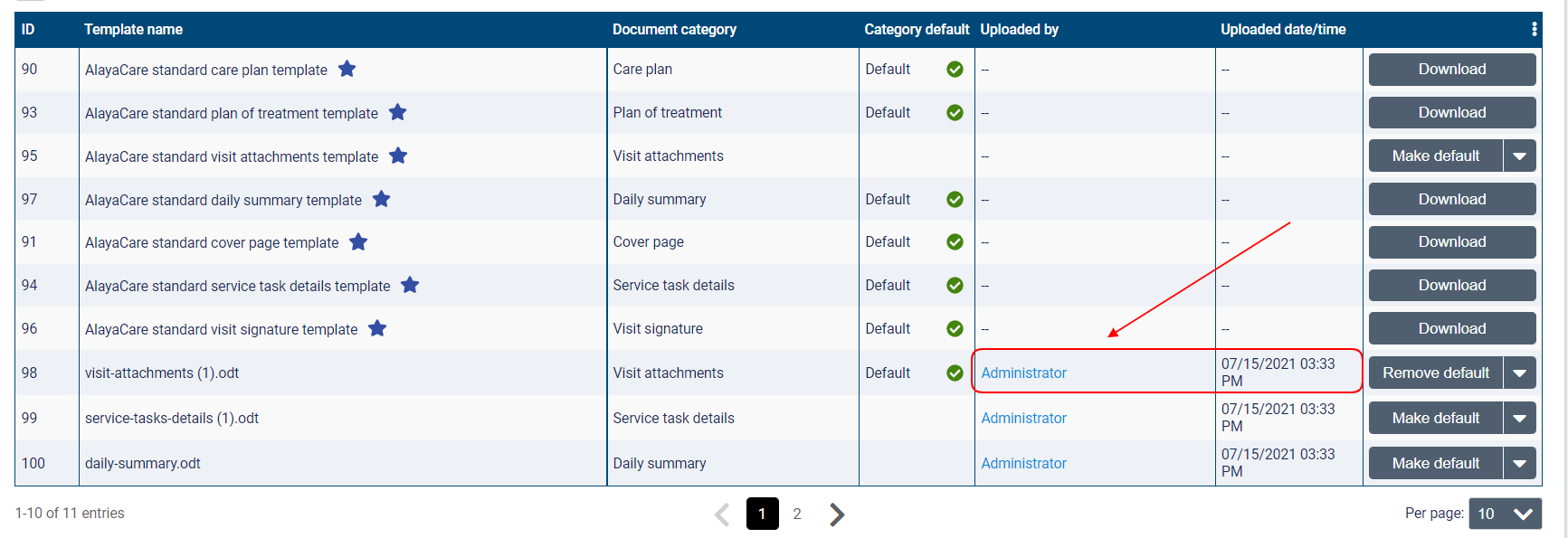Image resolution: width=1568 pixels, height=538 pixels.
Task: Go to next page arrow
Action: [837, 514]
